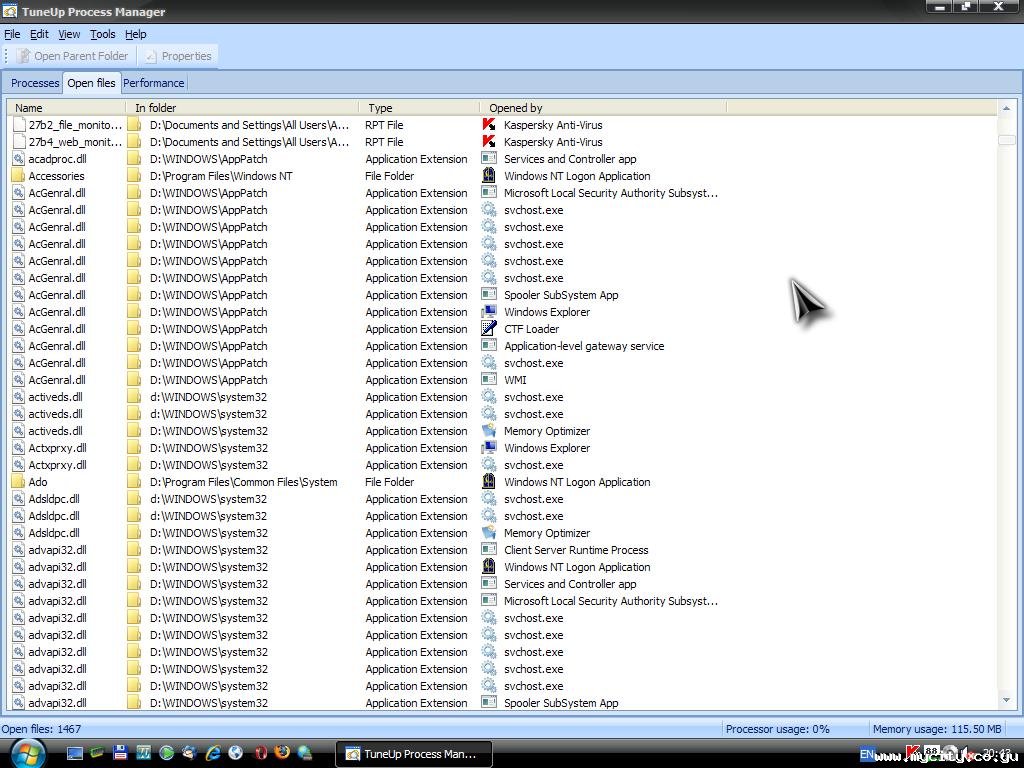The image size is (1024, 768).
Task: Click the scrollbar down arrow
Action: (x=1006, y=700)
